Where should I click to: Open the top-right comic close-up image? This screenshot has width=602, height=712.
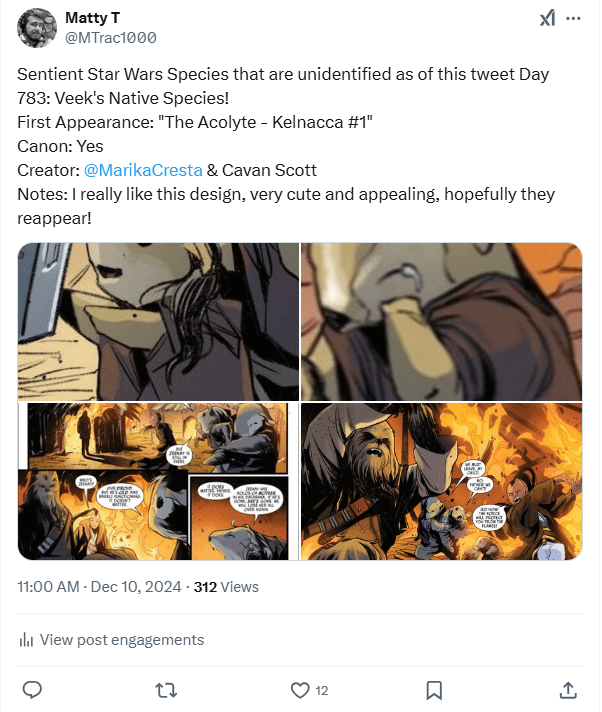pos(441,321)
